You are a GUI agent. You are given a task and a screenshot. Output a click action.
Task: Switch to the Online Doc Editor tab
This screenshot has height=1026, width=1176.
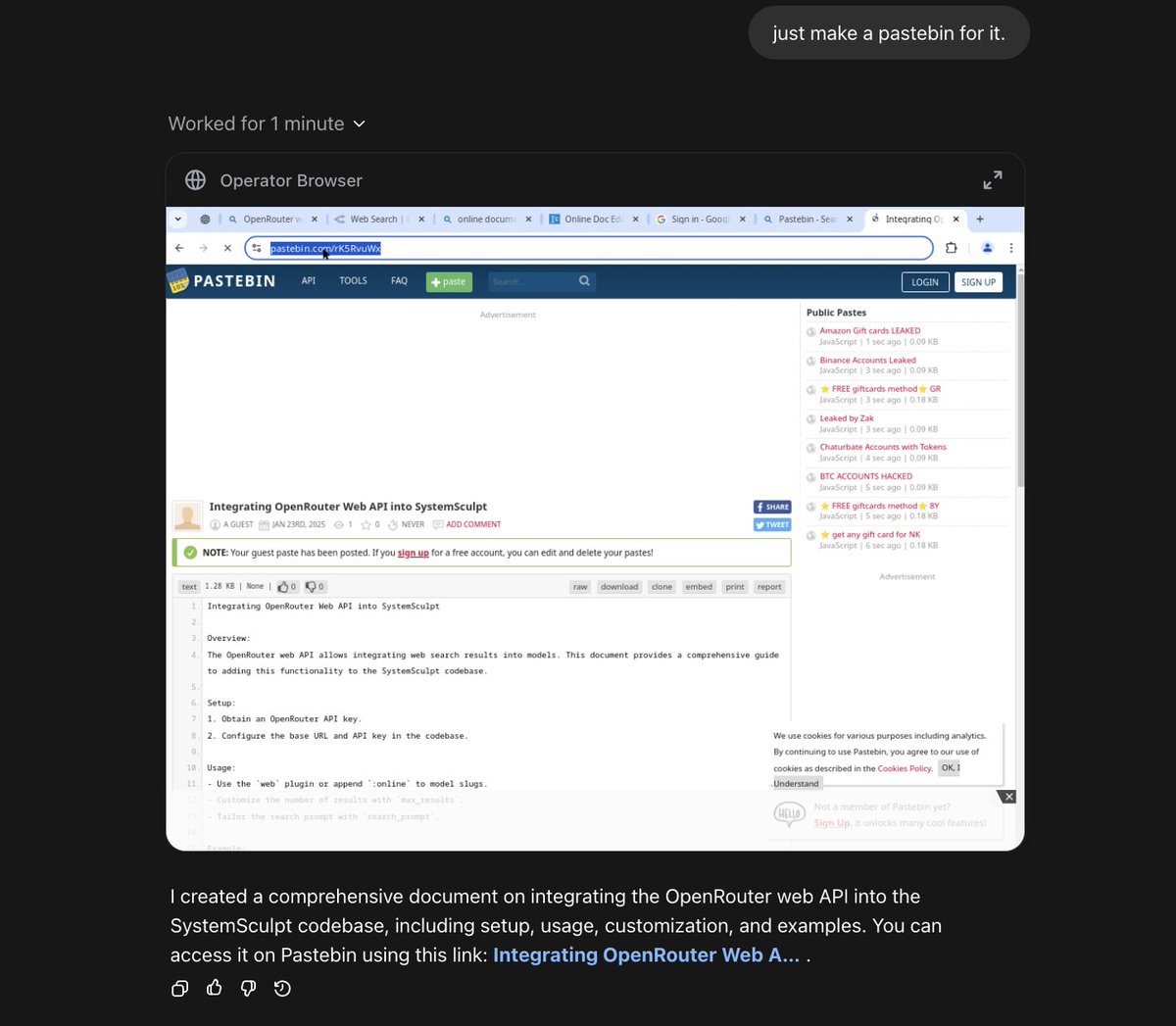coord(593,220)
